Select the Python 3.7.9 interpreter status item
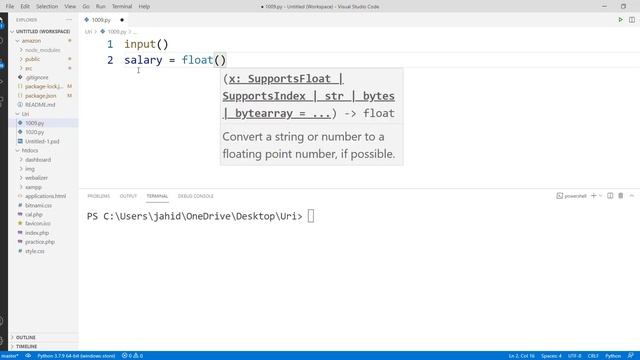 [x=76, y=356]
